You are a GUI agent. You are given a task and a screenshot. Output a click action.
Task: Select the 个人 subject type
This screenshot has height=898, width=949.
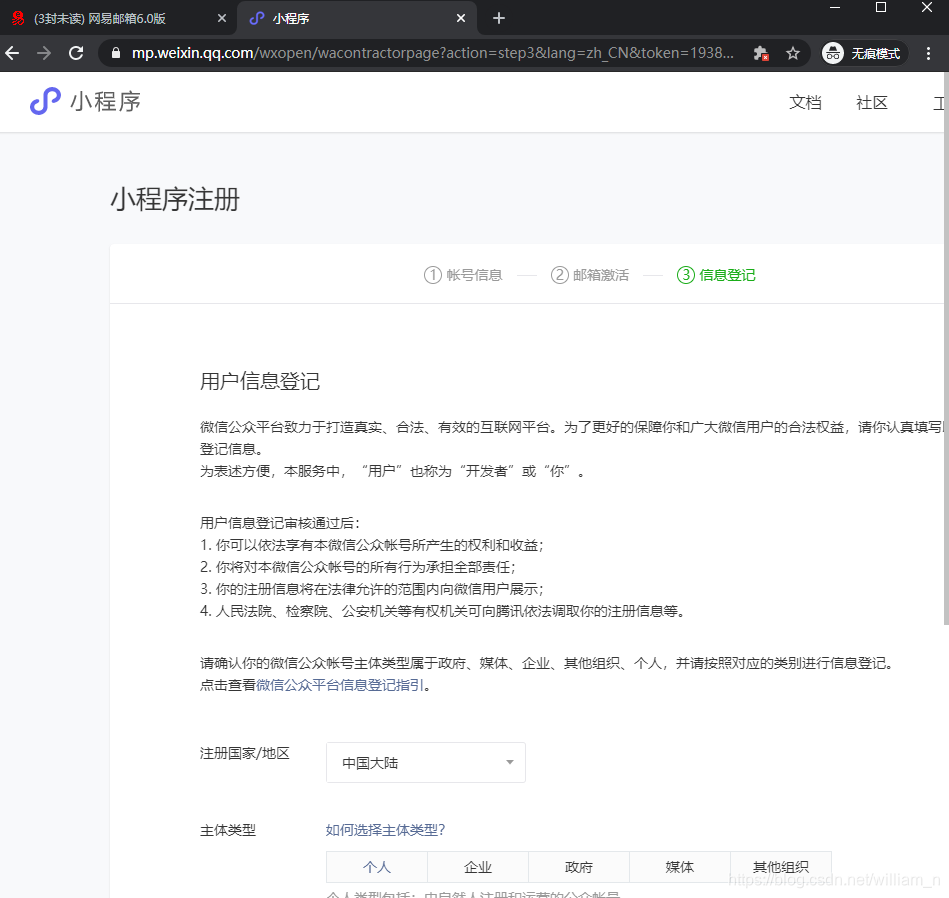(376, 867)
